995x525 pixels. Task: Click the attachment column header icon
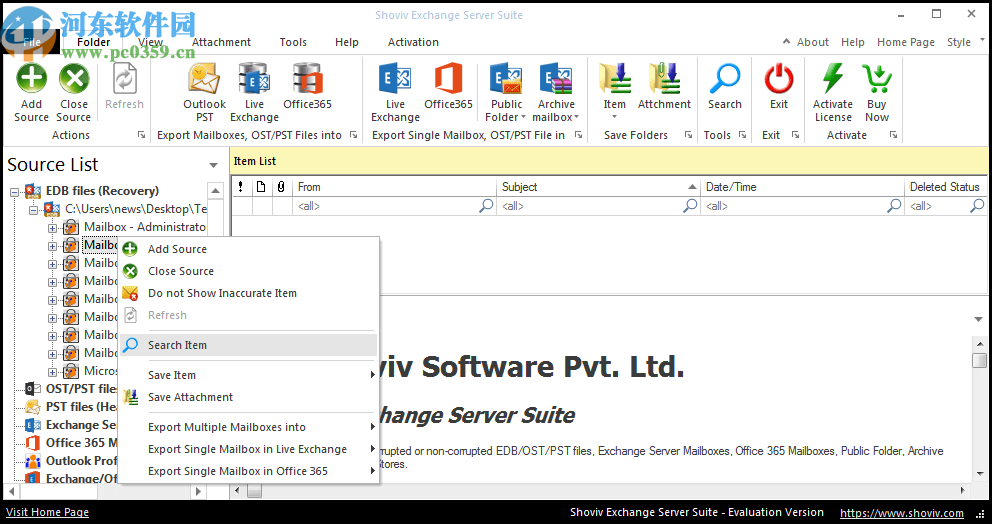[x=281, y=187]
